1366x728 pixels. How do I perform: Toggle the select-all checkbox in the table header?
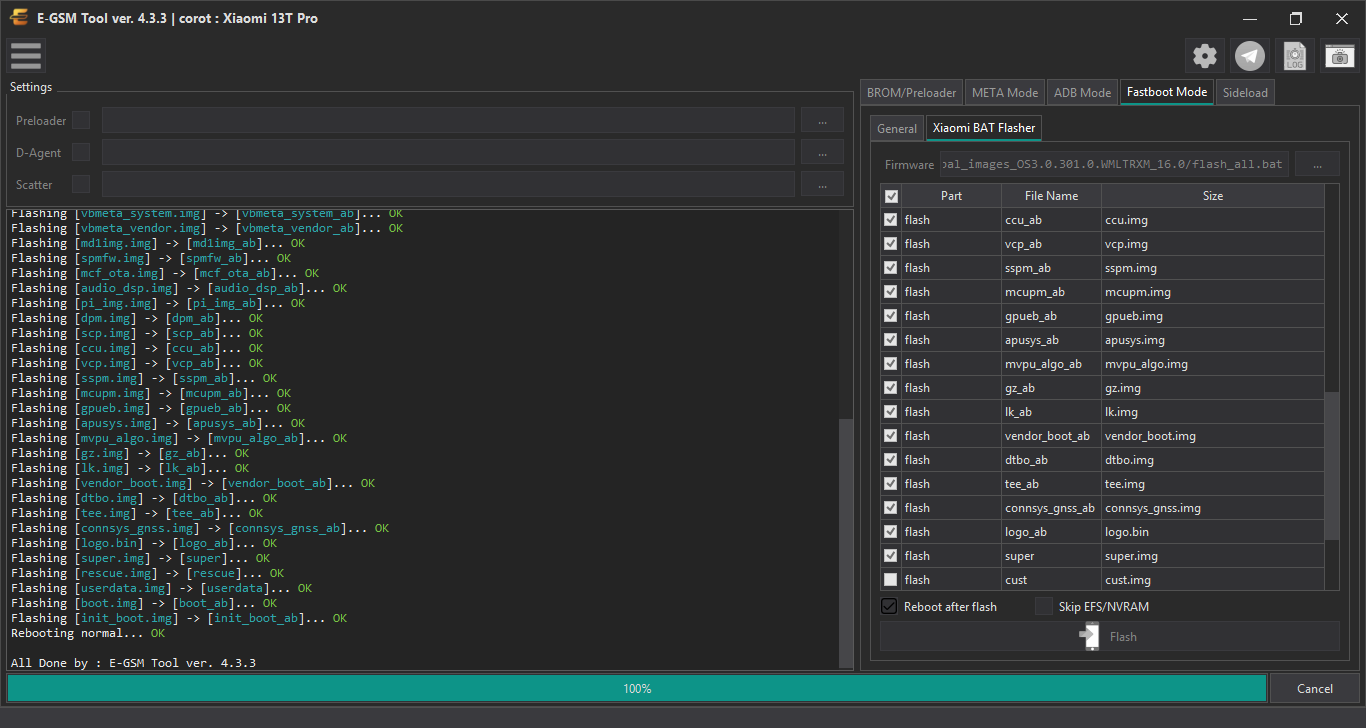point(892,196)
